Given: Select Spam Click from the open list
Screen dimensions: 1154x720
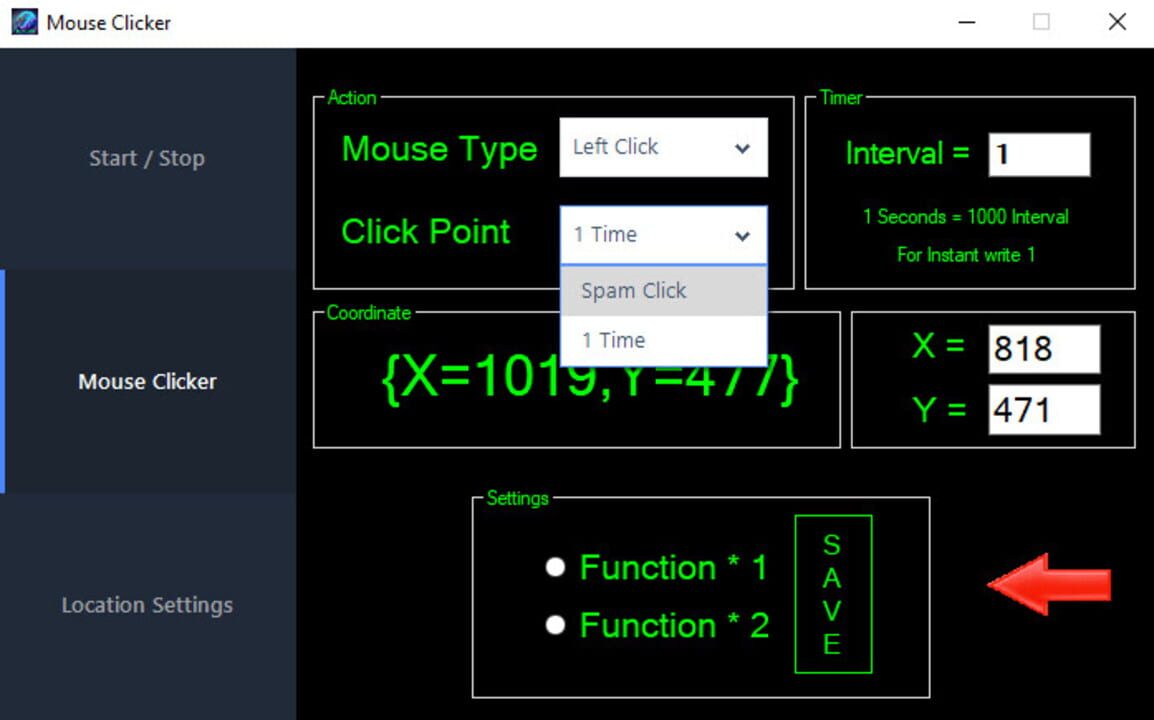Looking at the screenshot, I should [x=633, y=290].
